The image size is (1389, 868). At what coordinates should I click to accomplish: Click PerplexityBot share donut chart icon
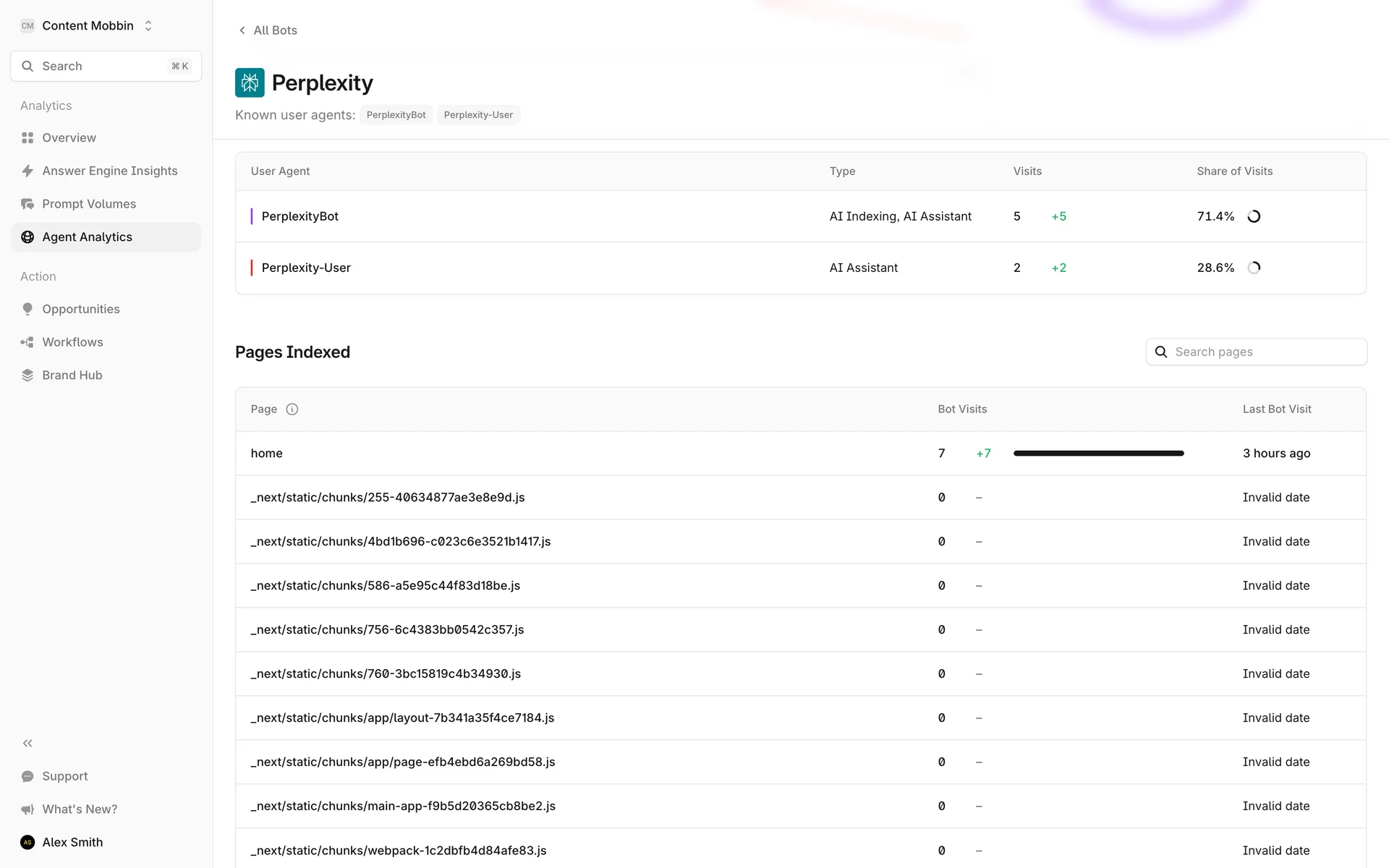1254,216
